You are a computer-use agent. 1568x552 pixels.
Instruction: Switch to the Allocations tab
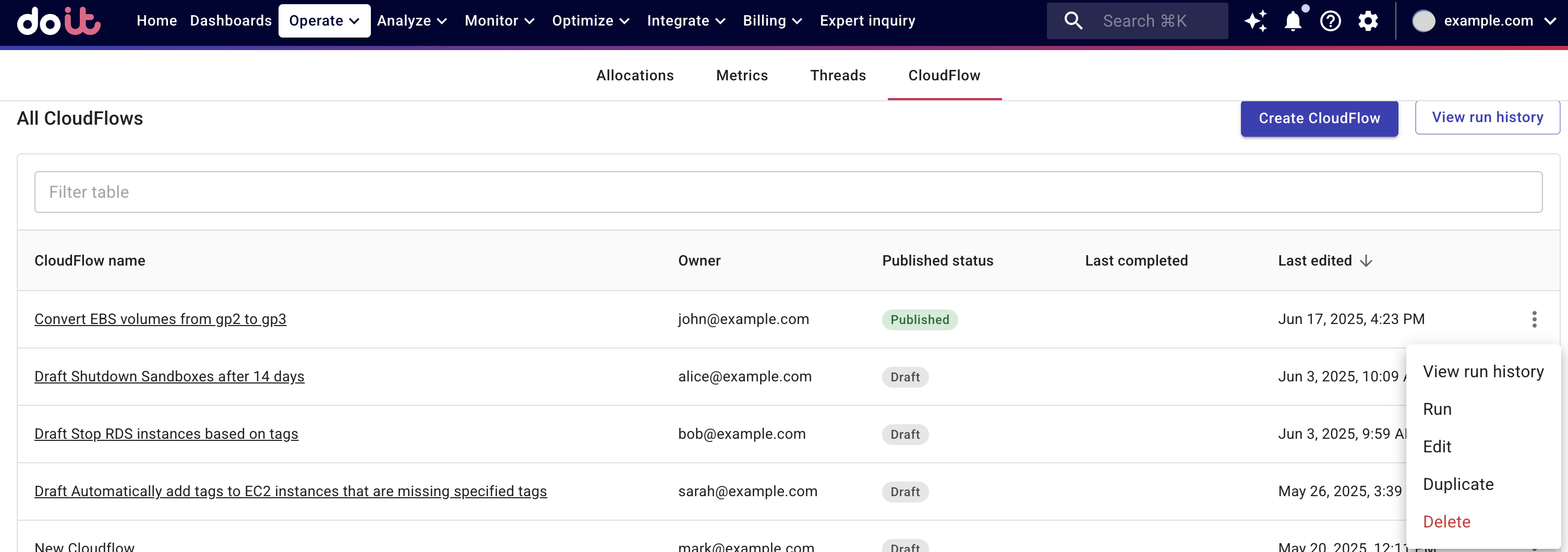[635, 76]
